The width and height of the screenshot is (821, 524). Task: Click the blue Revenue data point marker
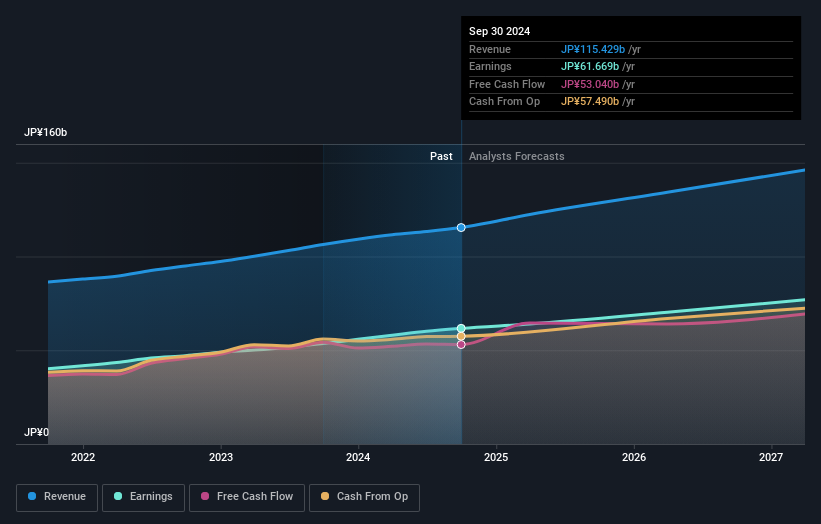coord(461,228)
